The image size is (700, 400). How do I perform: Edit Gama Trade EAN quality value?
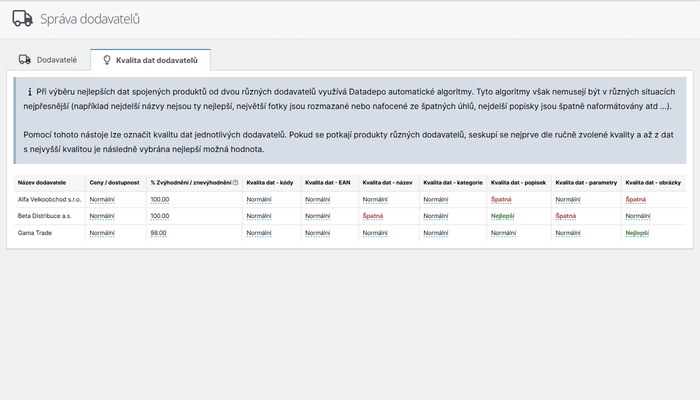click(317, 233)
